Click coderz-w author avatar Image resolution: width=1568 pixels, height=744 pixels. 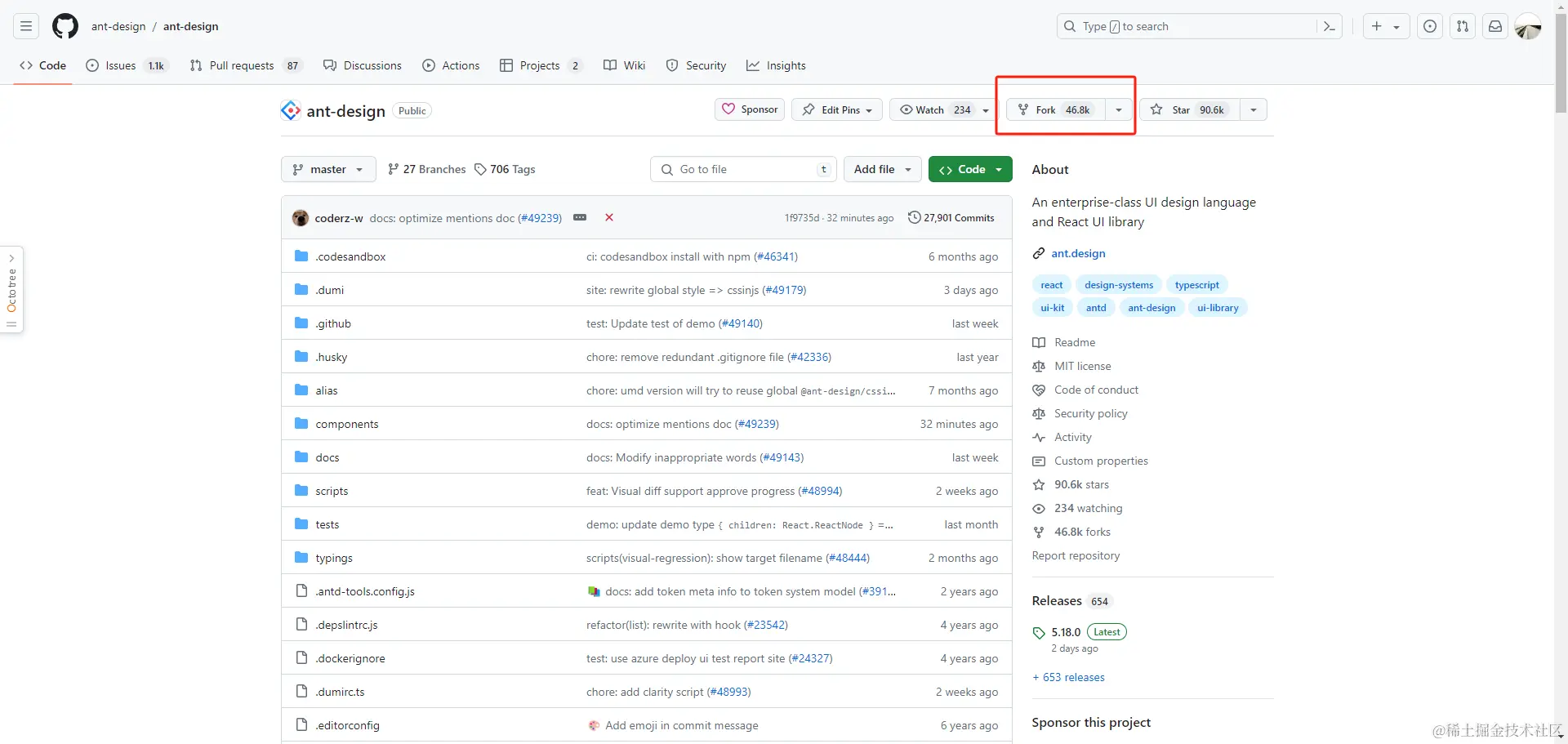(301, 218)
